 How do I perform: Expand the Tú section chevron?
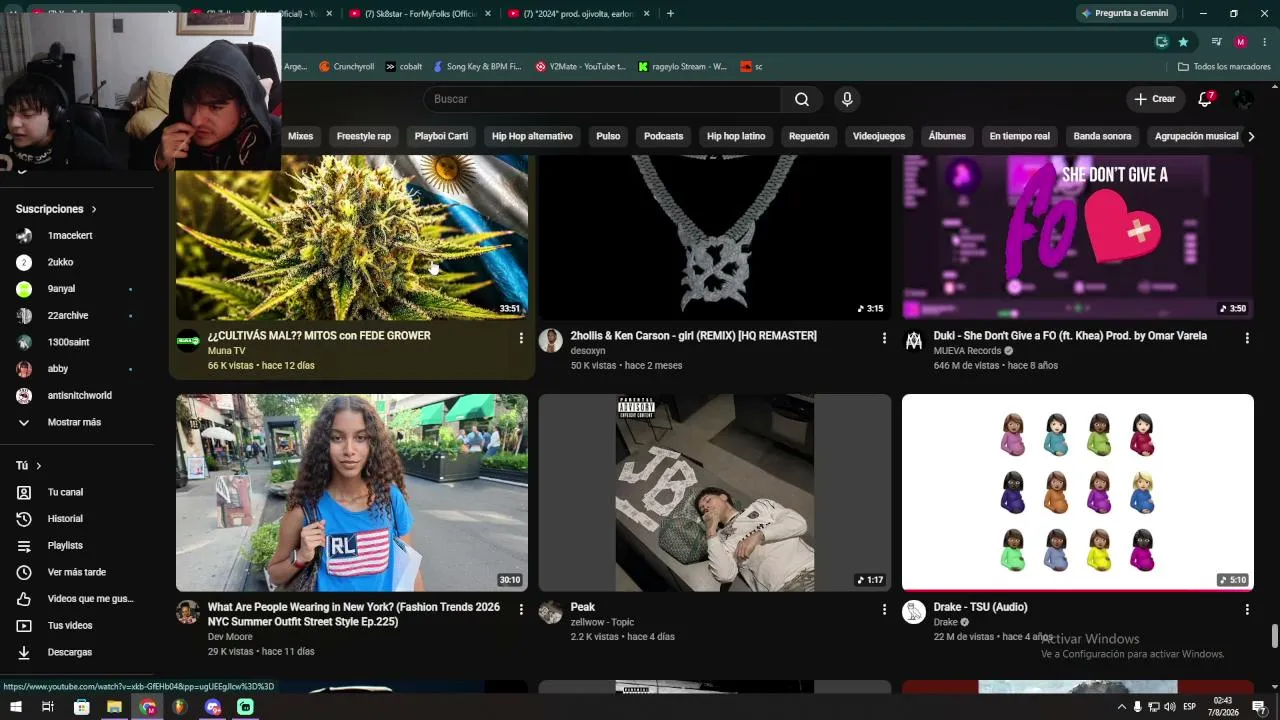pyautogui.click(x=39, y=466)
